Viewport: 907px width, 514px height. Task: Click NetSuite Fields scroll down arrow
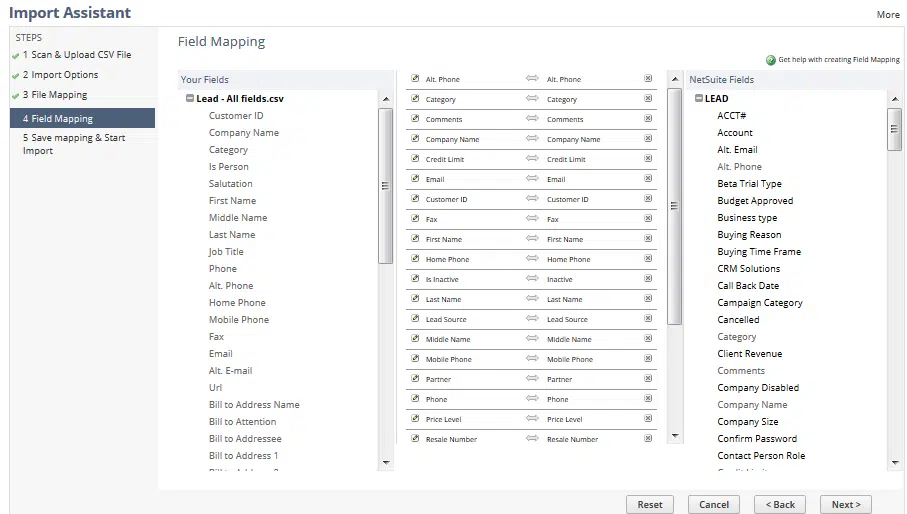895,463
